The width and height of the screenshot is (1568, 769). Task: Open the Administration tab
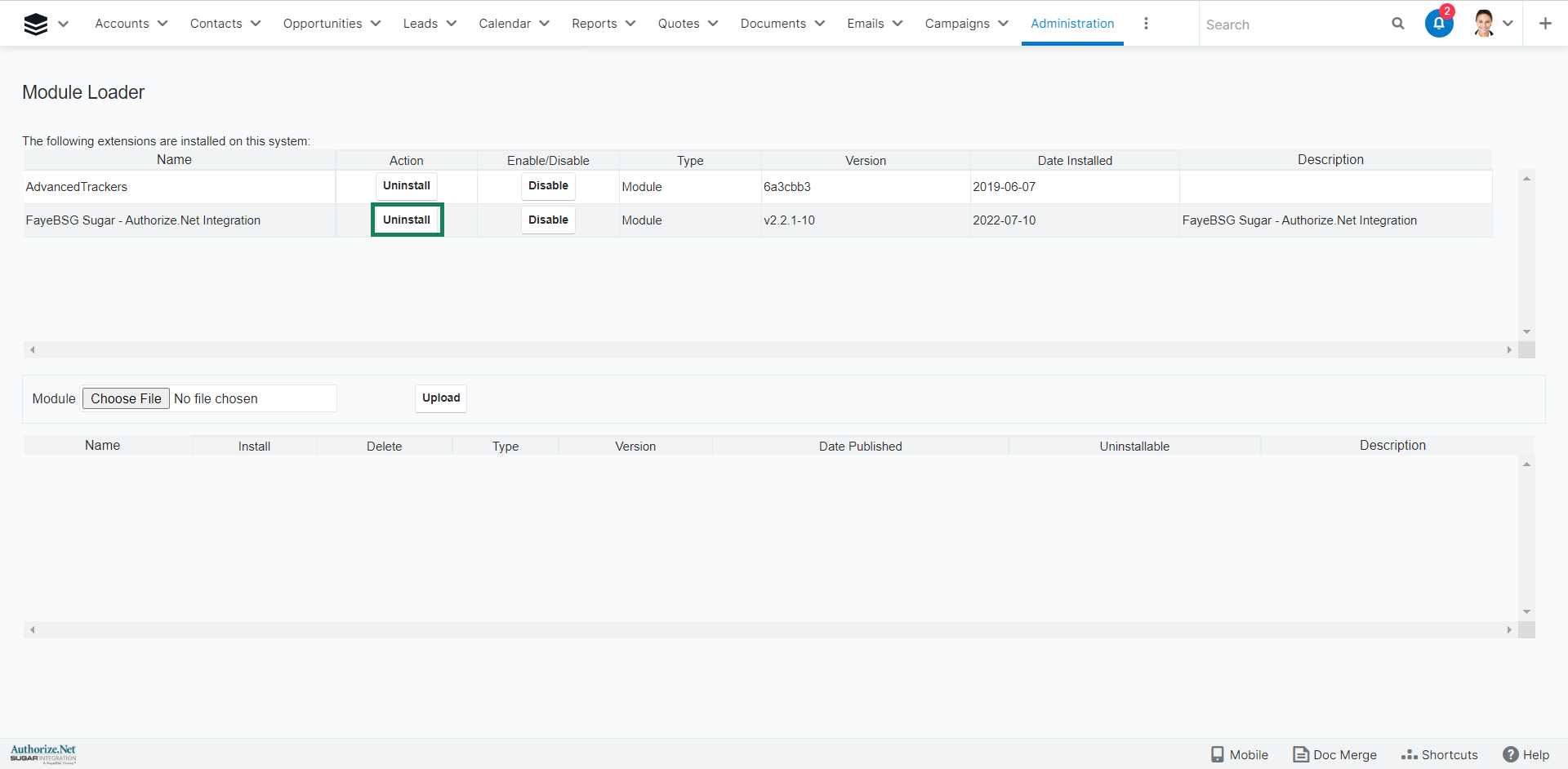(x=1071, y=24)
